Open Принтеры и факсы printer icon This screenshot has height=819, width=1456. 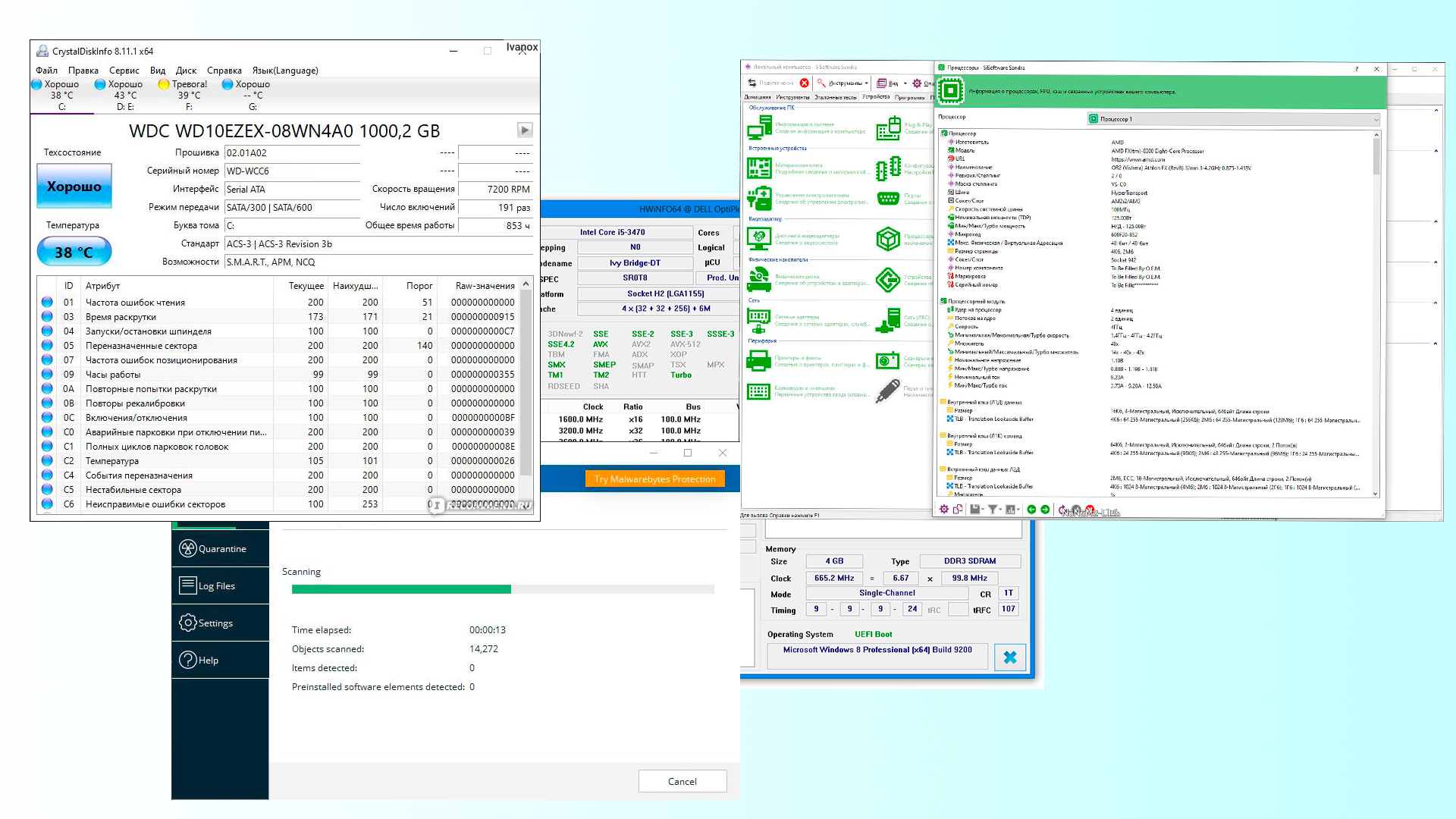pyautogui.click(x=759, y=361)
